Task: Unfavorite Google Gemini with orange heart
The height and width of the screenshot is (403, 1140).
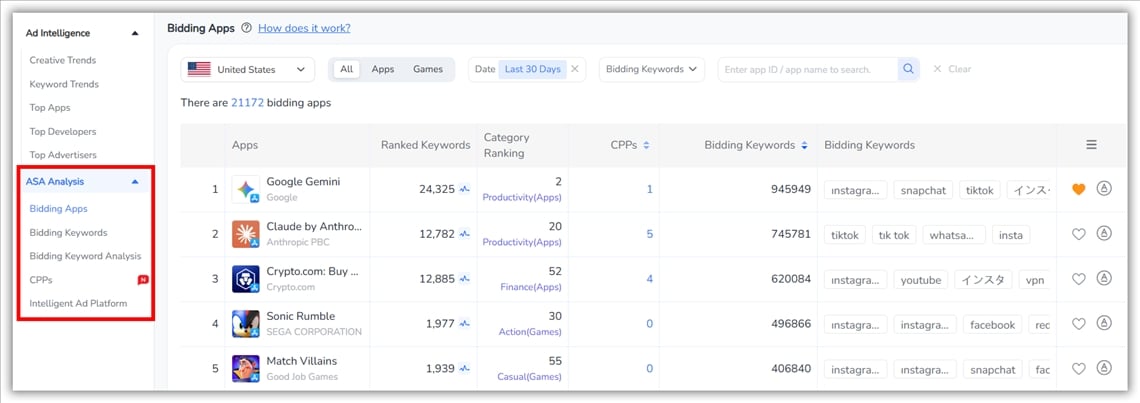Action: [x=1078, y=189]
